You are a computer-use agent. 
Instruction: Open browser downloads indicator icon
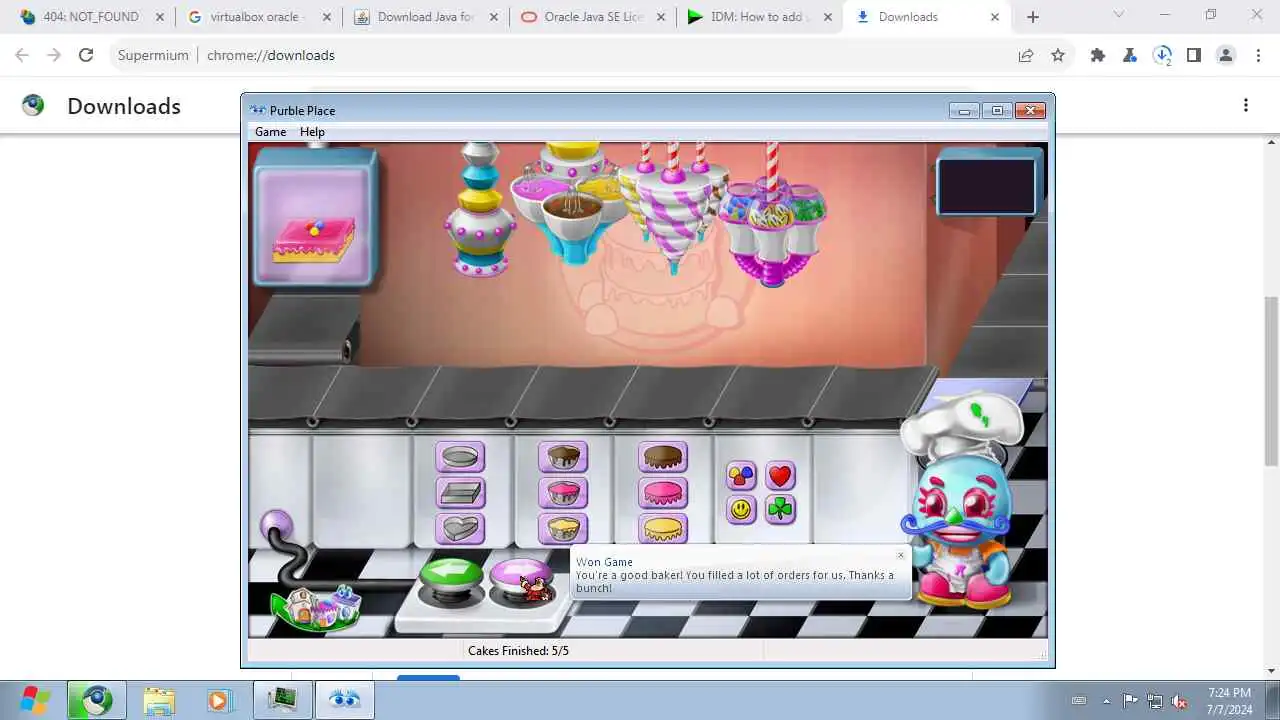(1162, 56)
